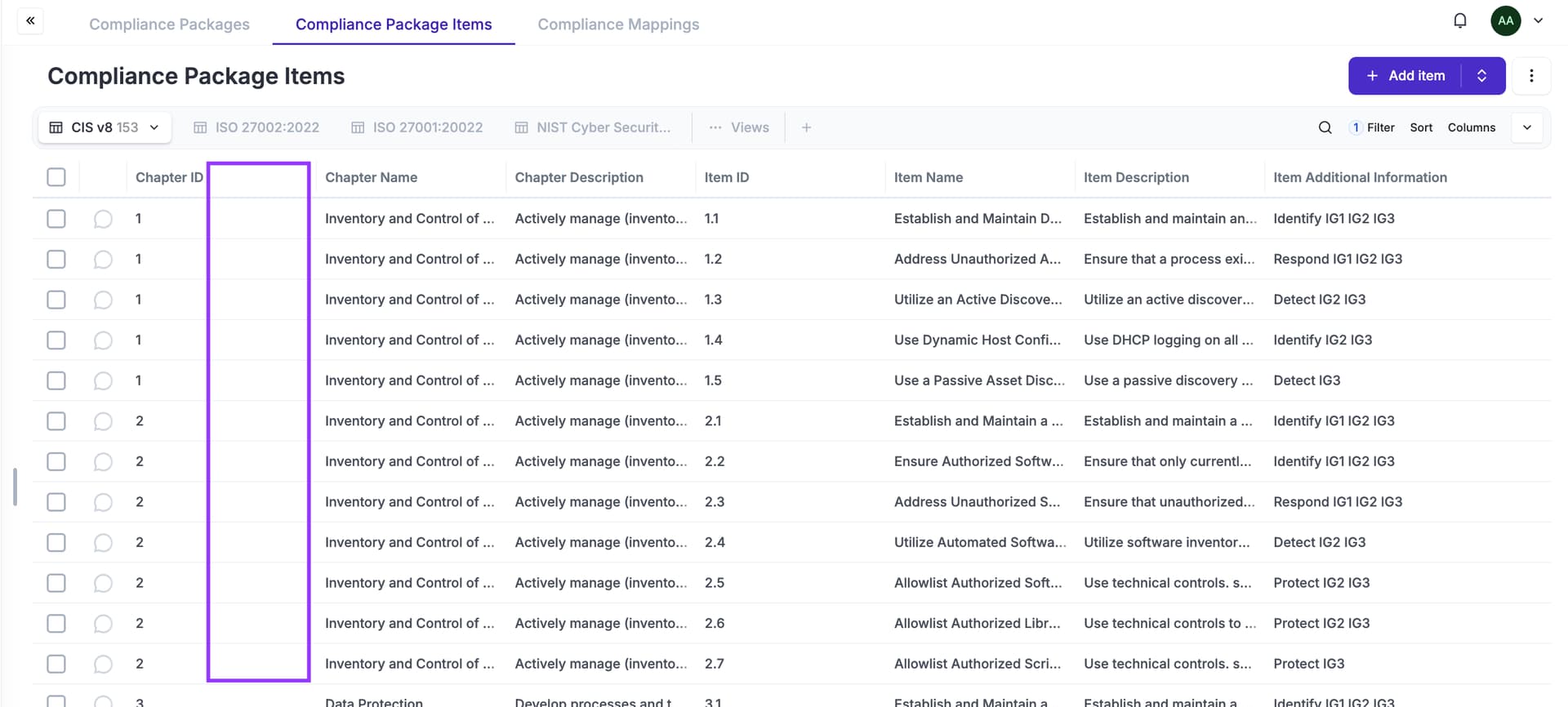Click the plus icon to add view
This screenshot has width=1568, height=707.
pos(806,127)
